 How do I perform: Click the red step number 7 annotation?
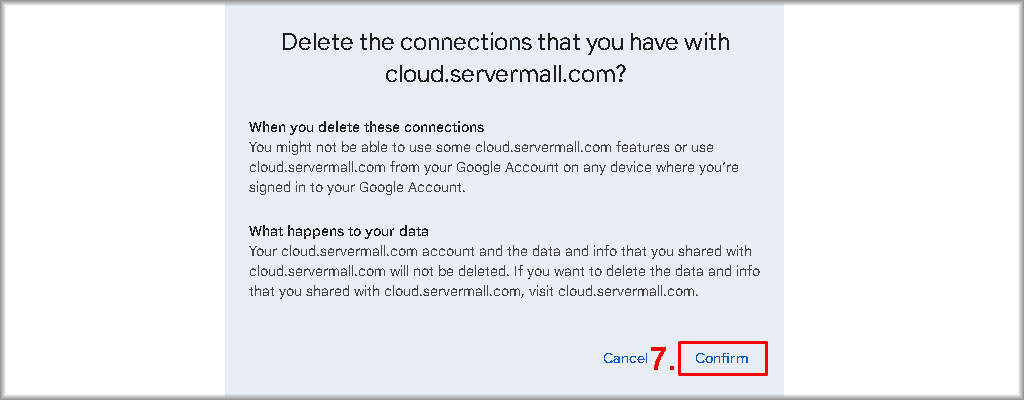(661, 359)
